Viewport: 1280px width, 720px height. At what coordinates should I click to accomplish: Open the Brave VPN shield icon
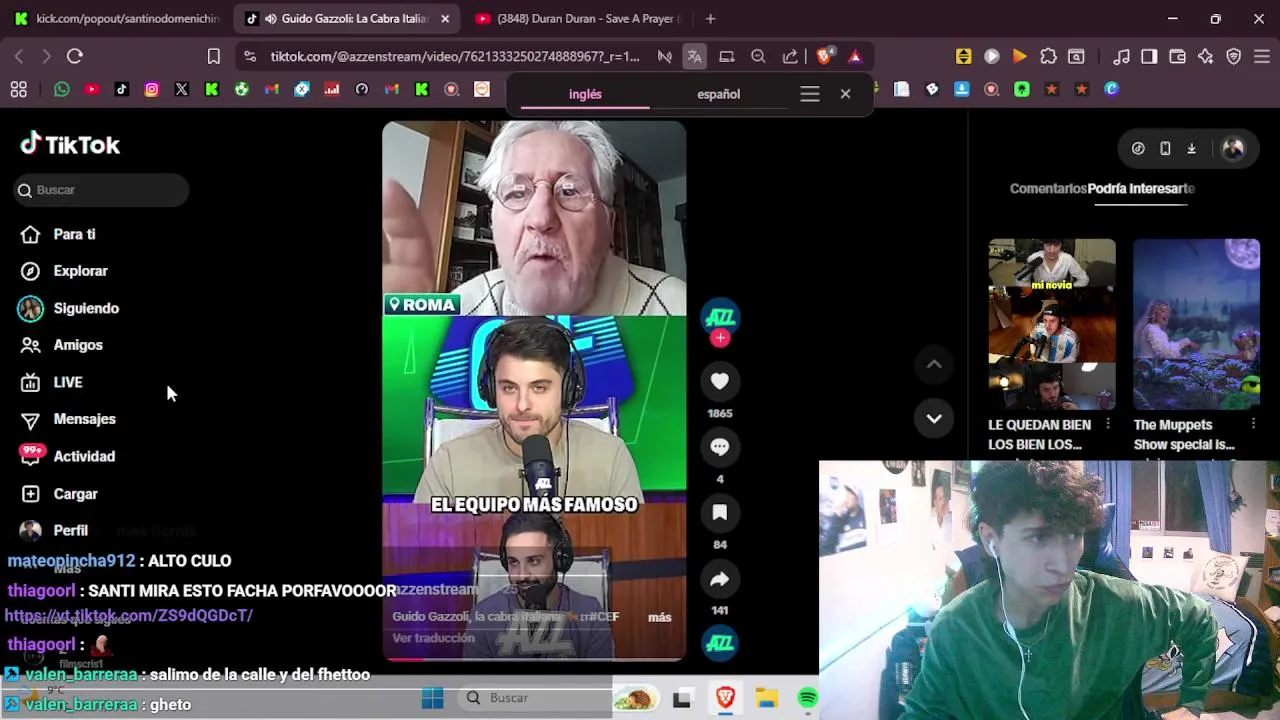pos(1234,56)
